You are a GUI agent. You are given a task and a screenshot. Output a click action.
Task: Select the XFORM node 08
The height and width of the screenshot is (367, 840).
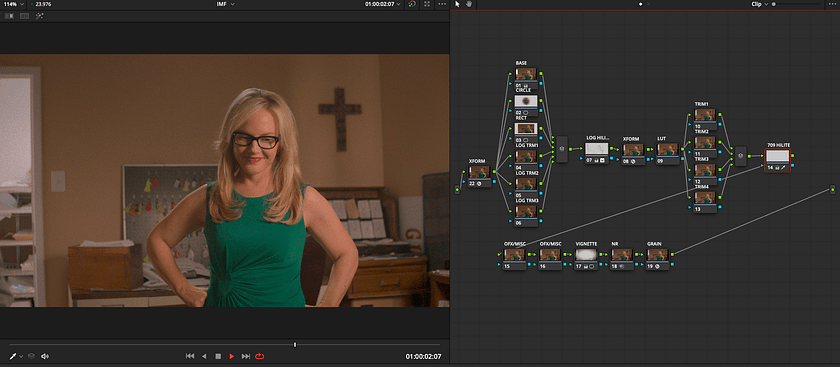[633, 154]
